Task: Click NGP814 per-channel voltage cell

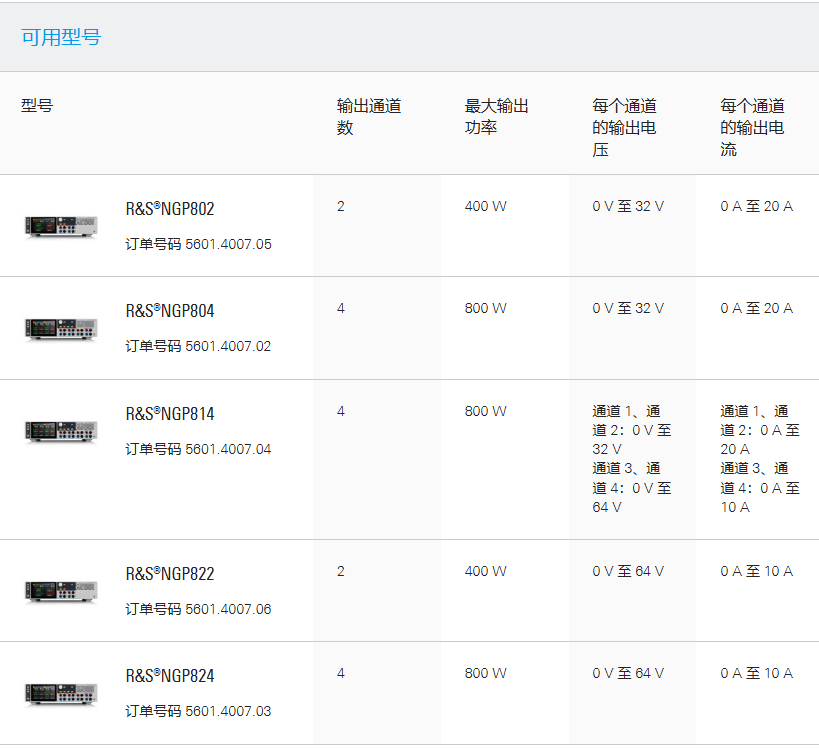Action: [631, 459]
